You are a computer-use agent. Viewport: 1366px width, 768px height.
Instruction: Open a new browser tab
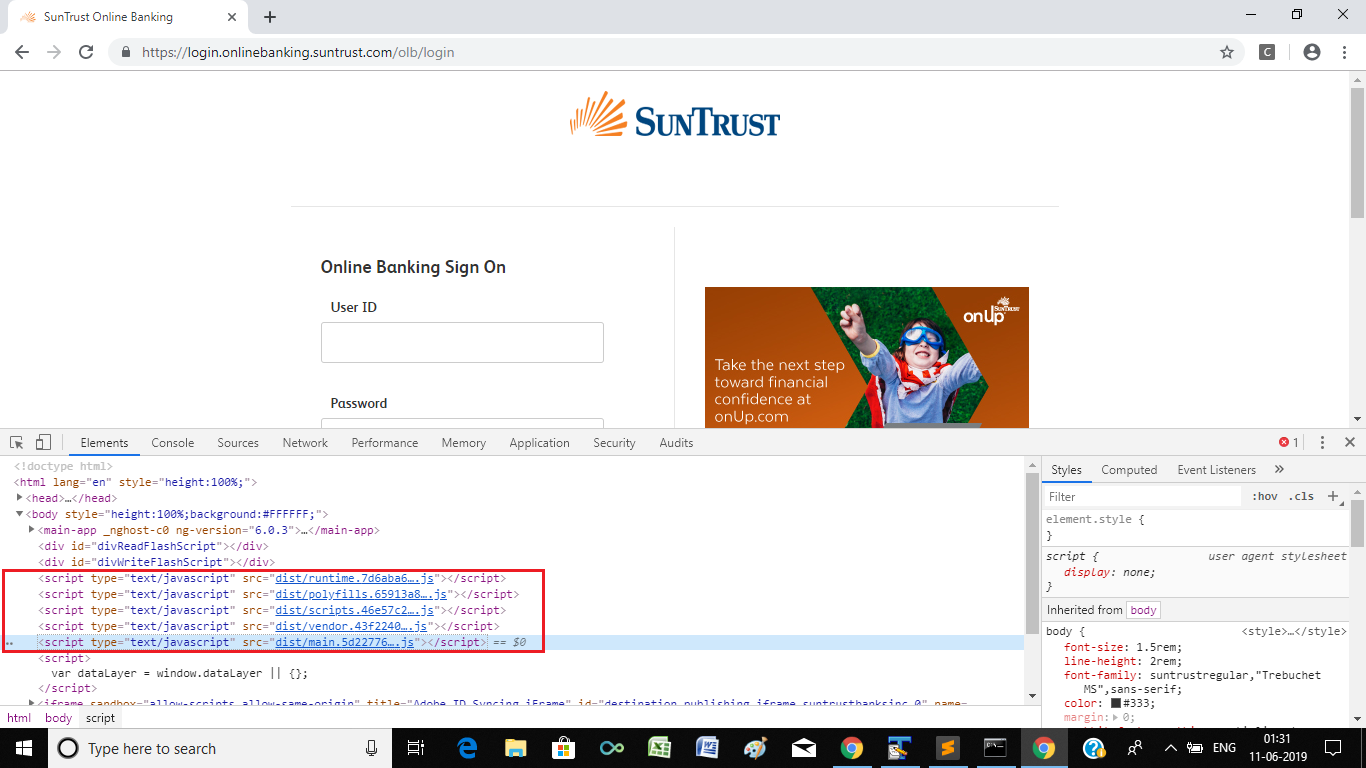pyautogui.click(x=269, y=17)
